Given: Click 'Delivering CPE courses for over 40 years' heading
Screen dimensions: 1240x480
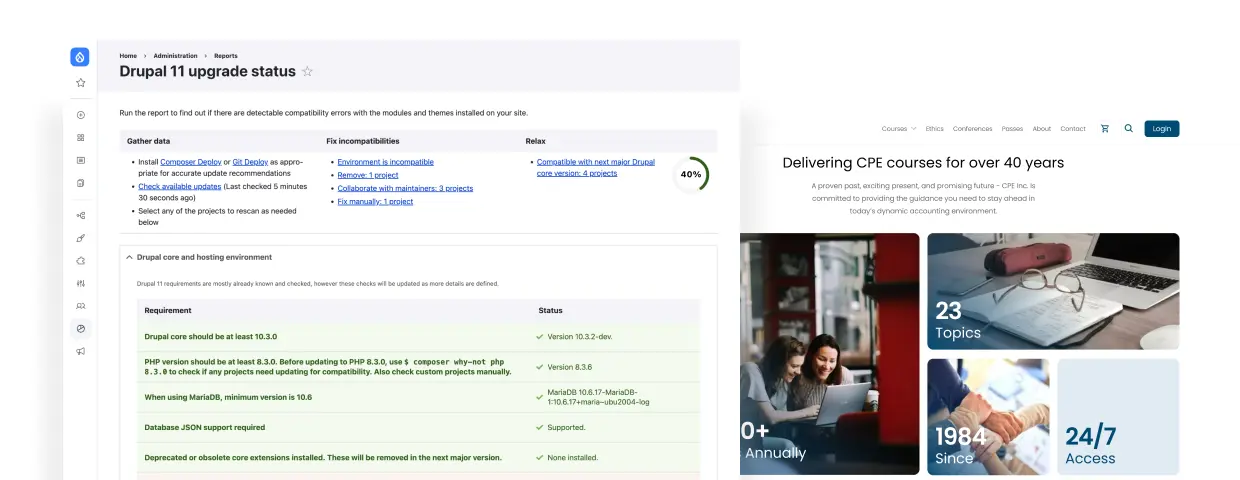Looking at the screenshot, I should 923,163.
